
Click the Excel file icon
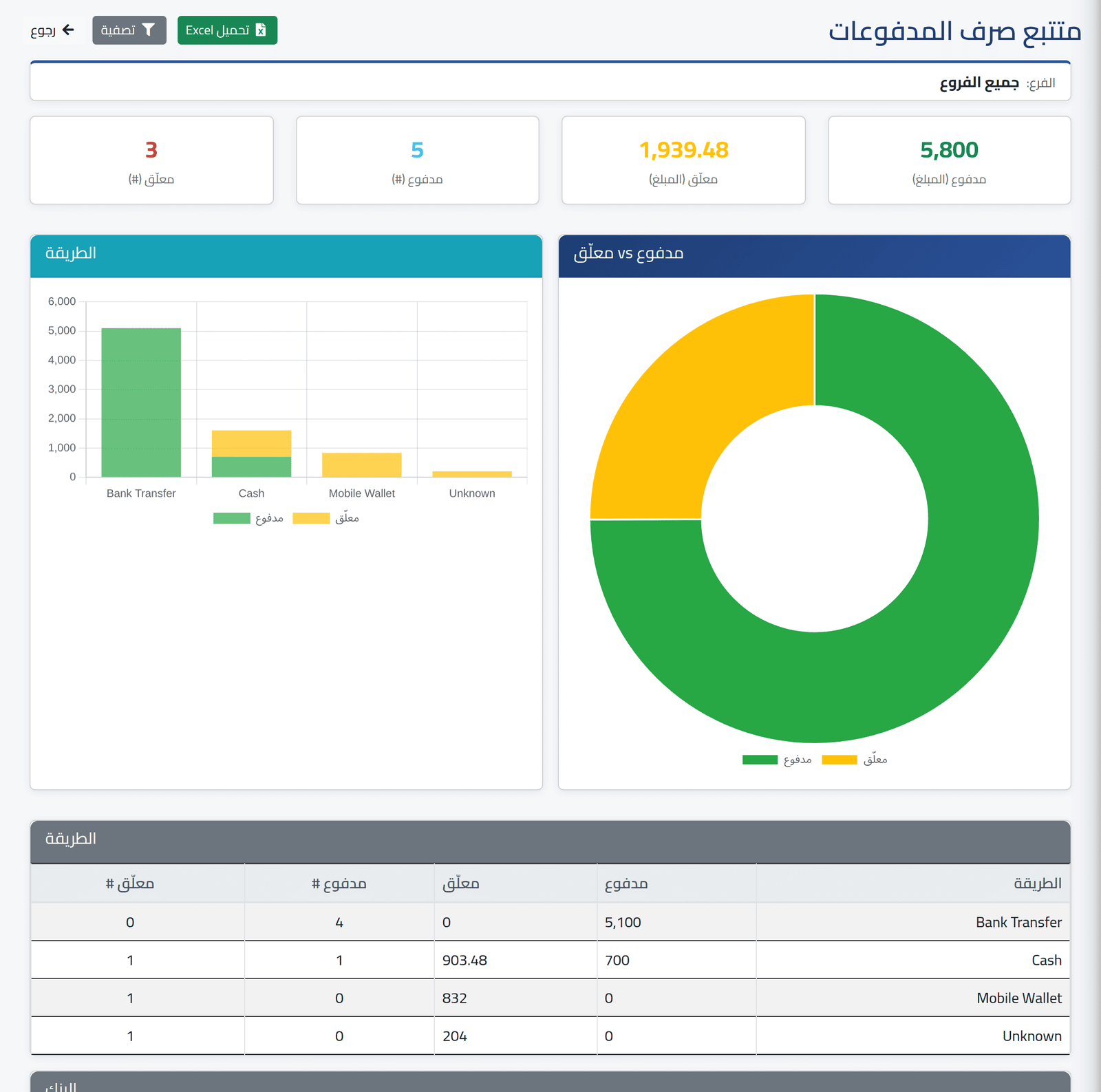[261, 30]
